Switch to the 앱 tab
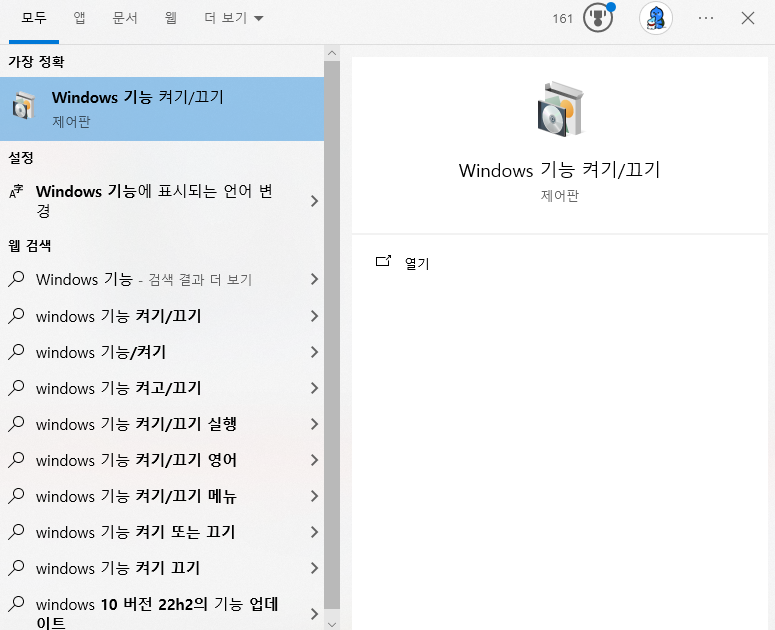Screen dimensions: 775x630 coord(79,18)
